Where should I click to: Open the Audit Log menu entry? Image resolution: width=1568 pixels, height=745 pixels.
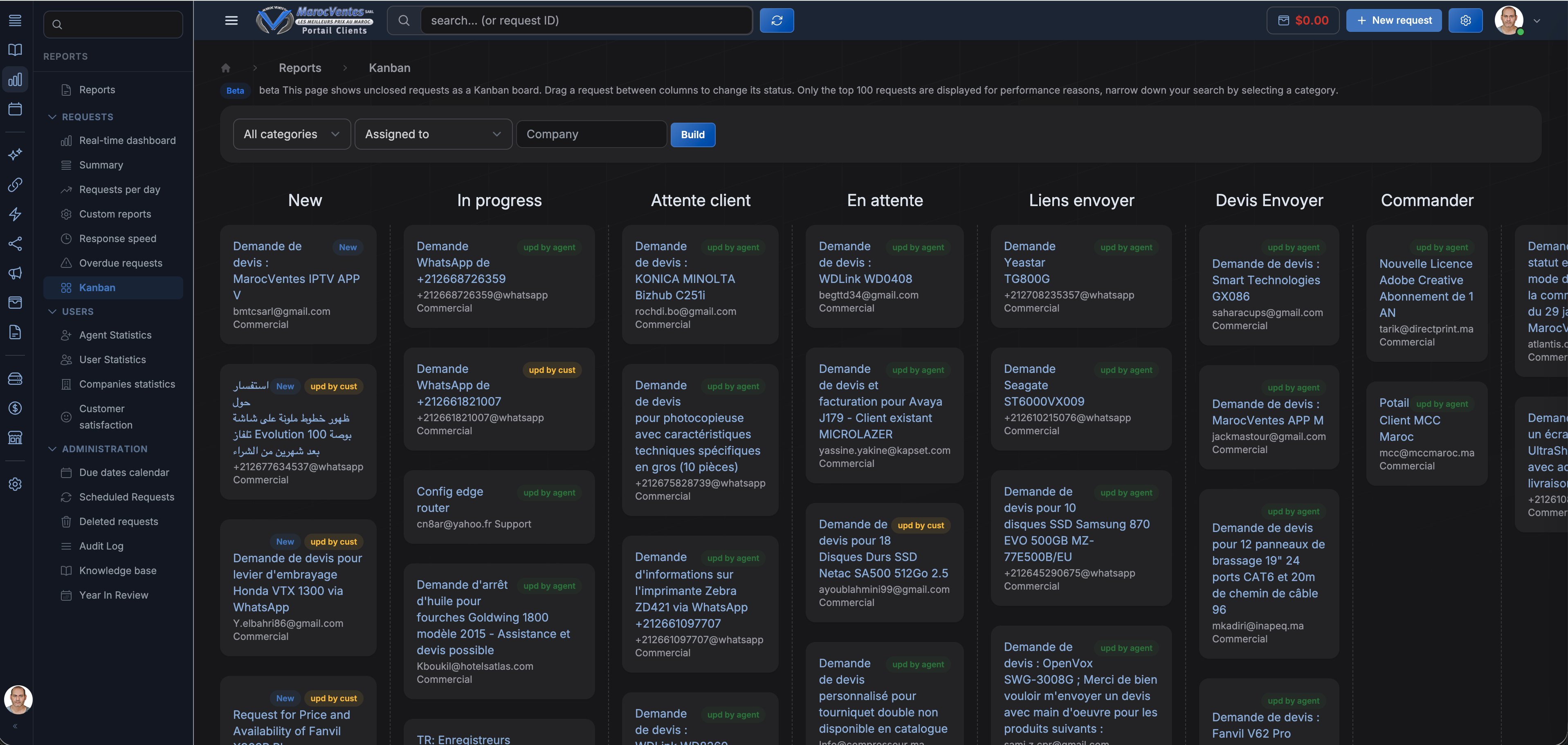(101, 546)
